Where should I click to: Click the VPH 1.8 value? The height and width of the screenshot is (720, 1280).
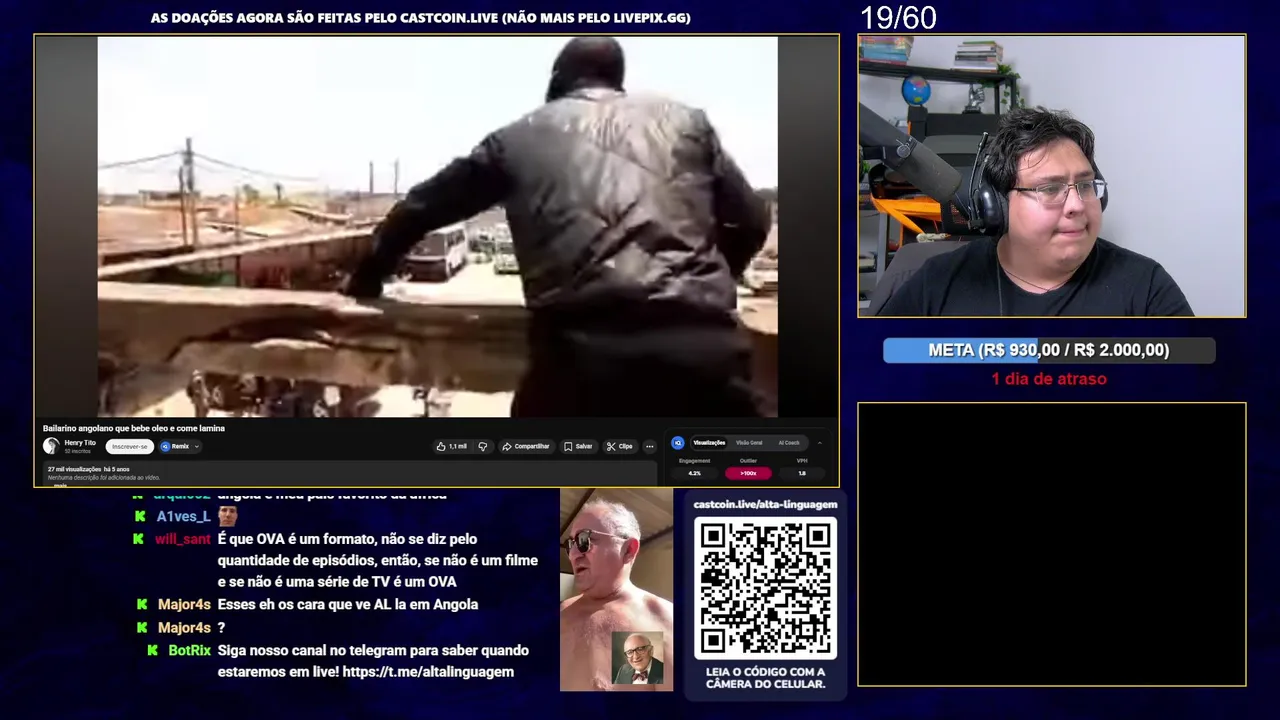coord(802,473)
